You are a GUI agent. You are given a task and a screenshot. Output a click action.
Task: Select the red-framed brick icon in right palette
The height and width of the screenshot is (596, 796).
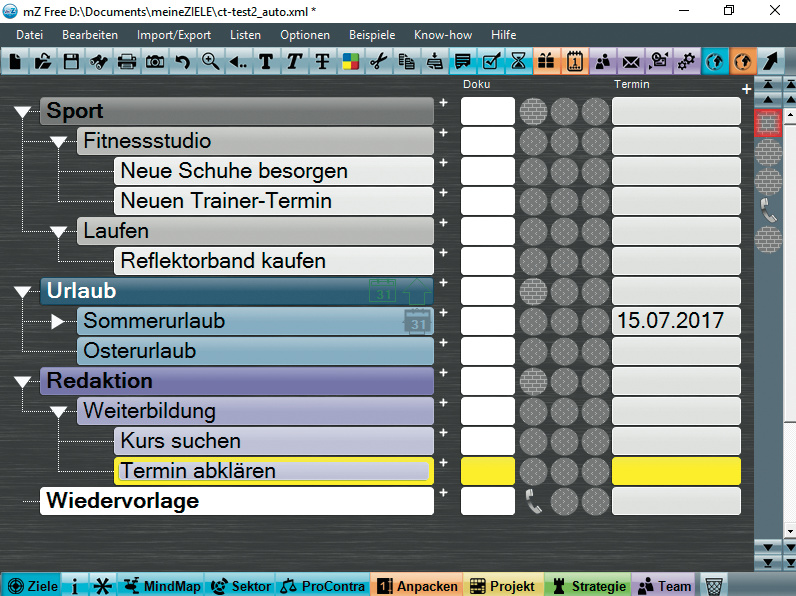coord(768,122)
